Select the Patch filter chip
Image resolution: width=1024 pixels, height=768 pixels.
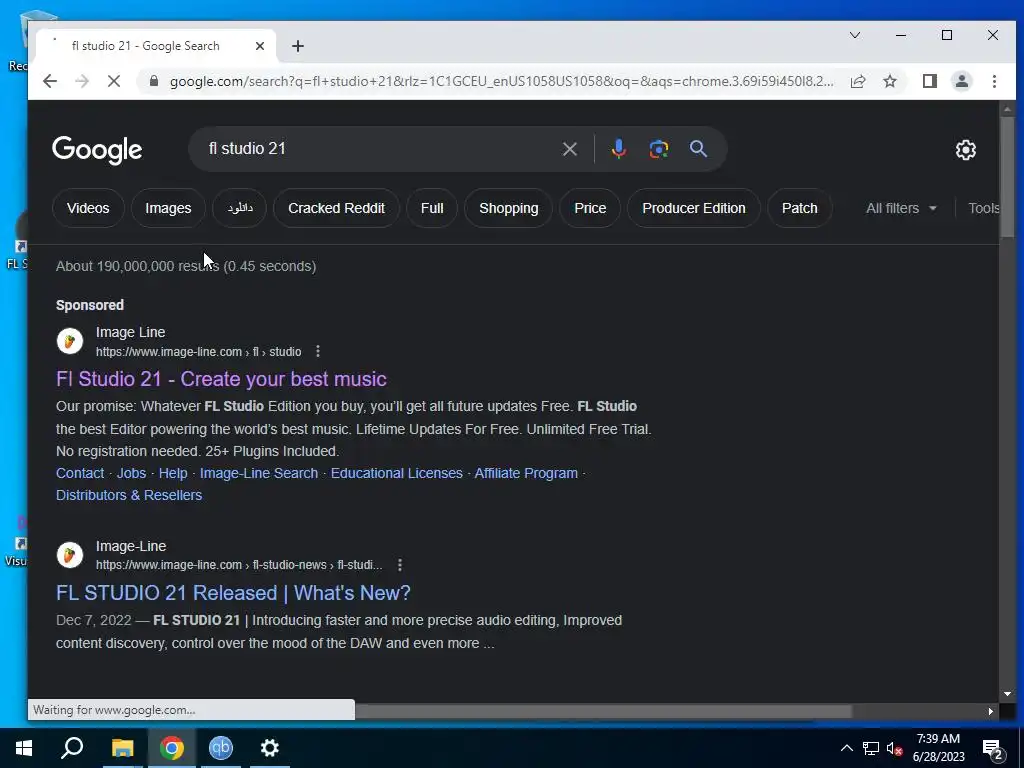click(799, 208)
